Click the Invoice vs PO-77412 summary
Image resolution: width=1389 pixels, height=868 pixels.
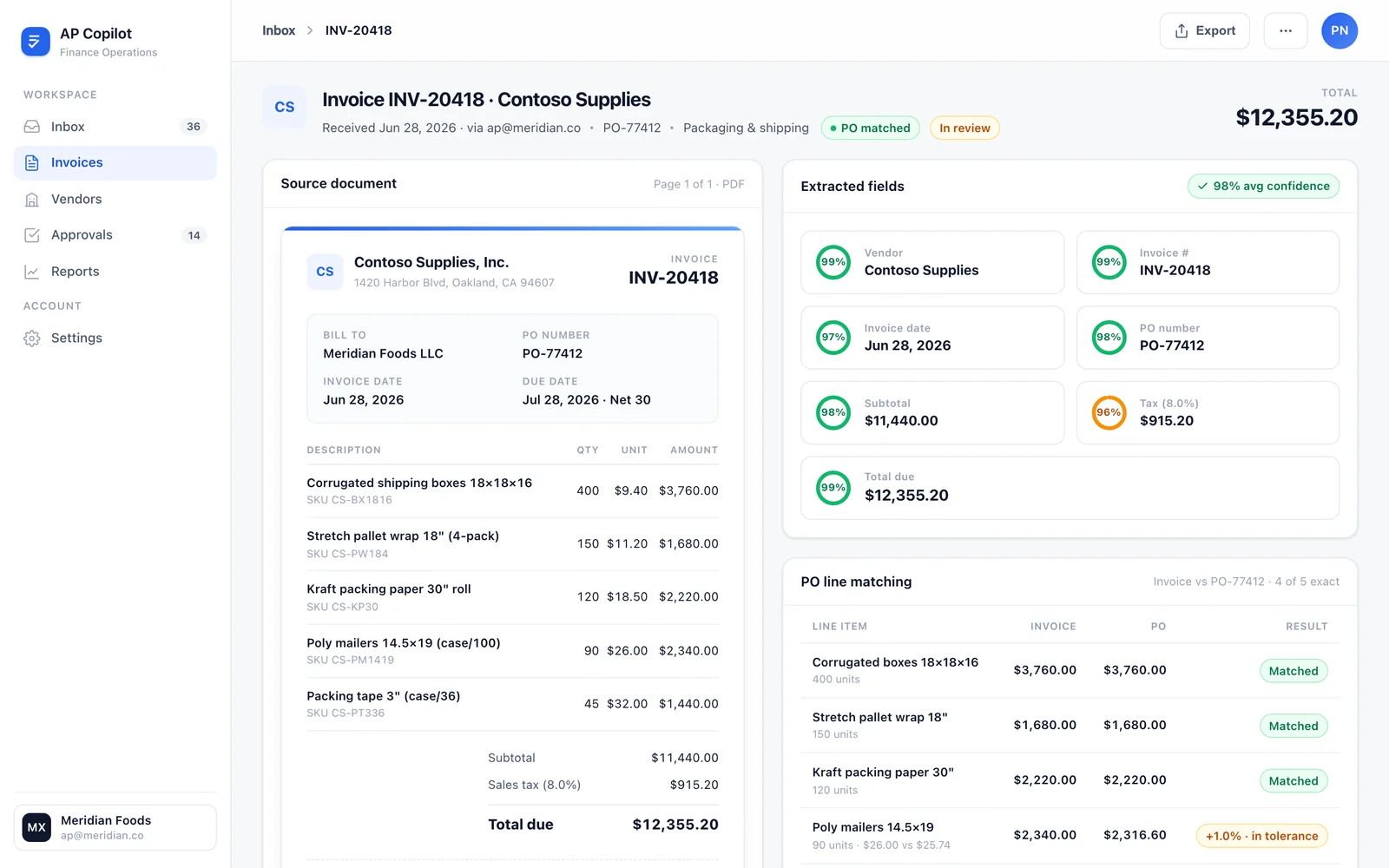[x=1246, y=582]
